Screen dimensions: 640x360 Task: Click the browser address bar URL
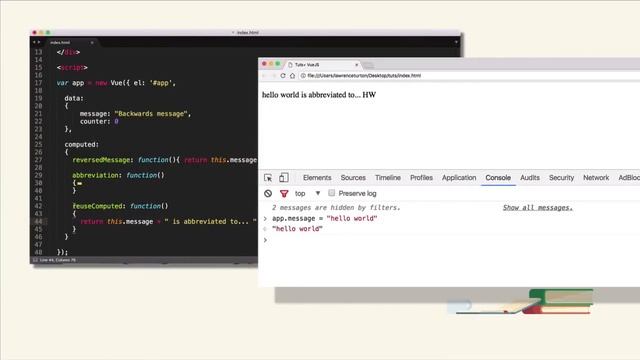coord(364,76)
